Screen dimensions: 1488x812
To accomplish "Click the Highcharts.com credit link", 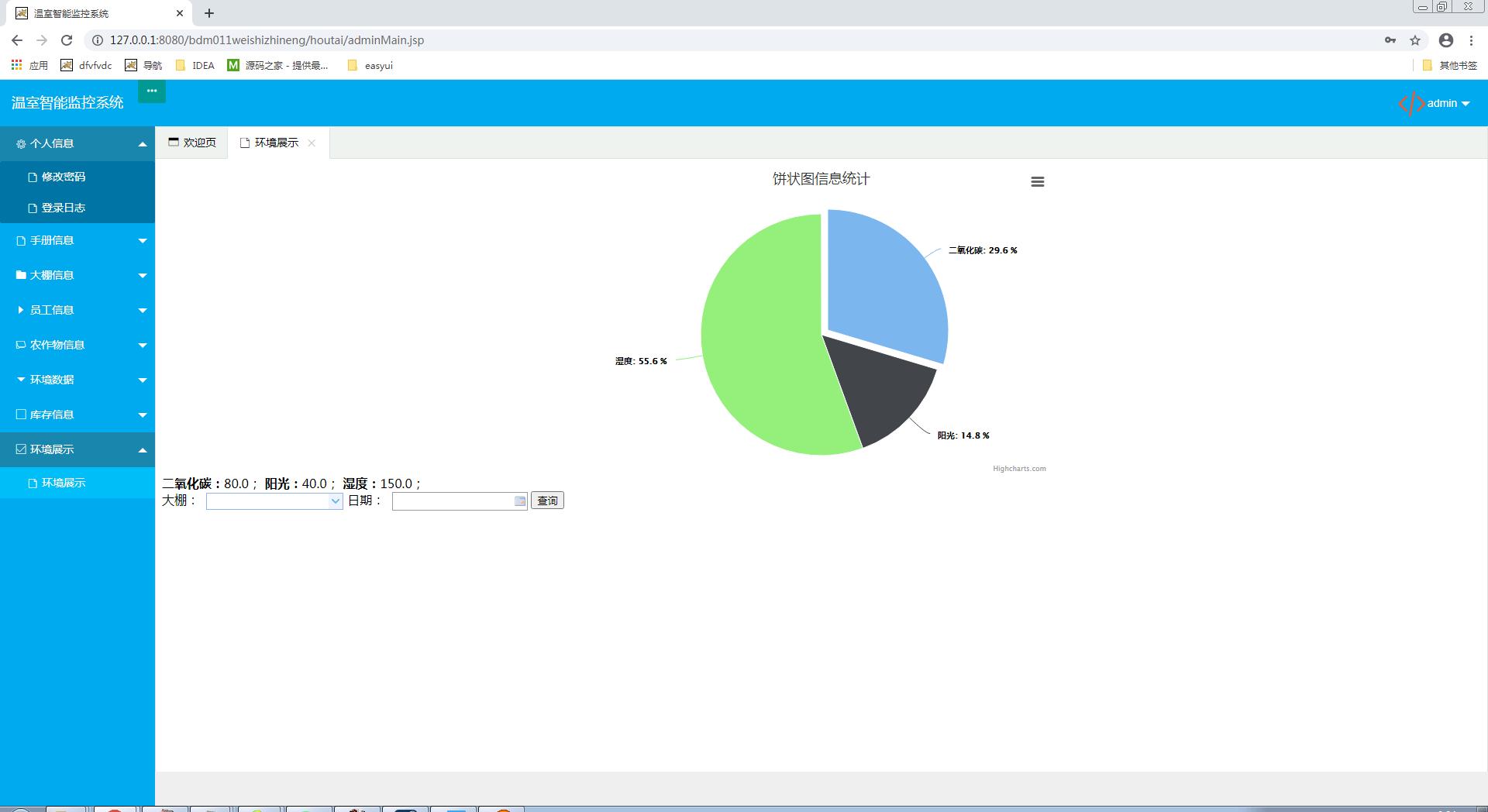I will tap(1019, 469).
